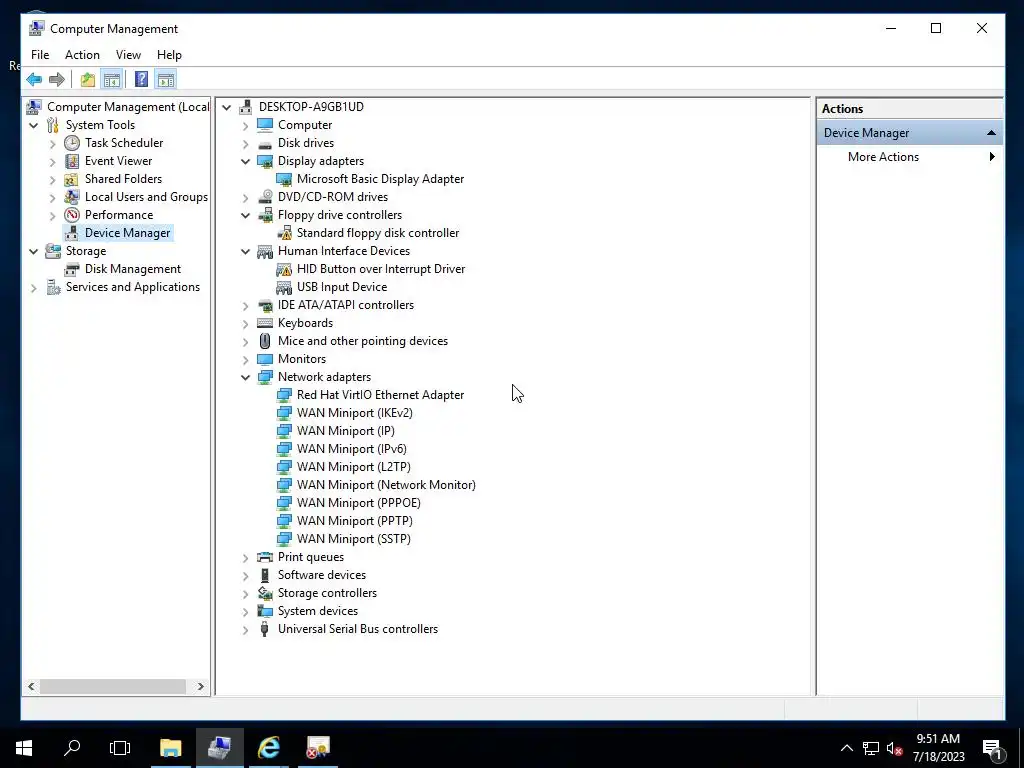Collapse the Display adapters node
The image size is (1024, 768).
pyautogui.click(x=246, y=161)
